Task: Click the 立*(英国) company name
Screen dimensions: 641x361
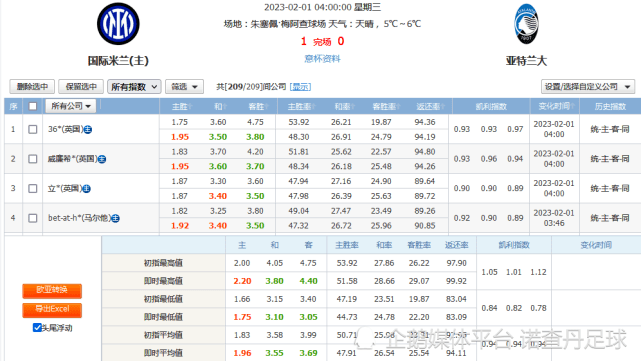Action: [65, 188]
